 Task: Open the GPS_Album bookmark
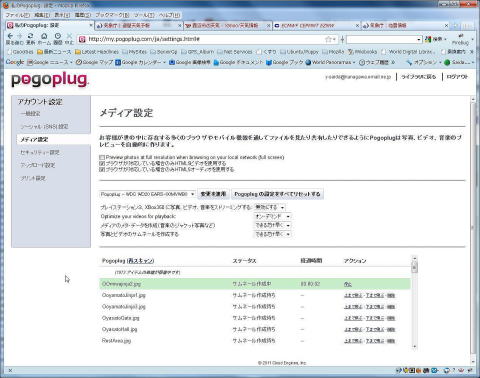(197, 52)
